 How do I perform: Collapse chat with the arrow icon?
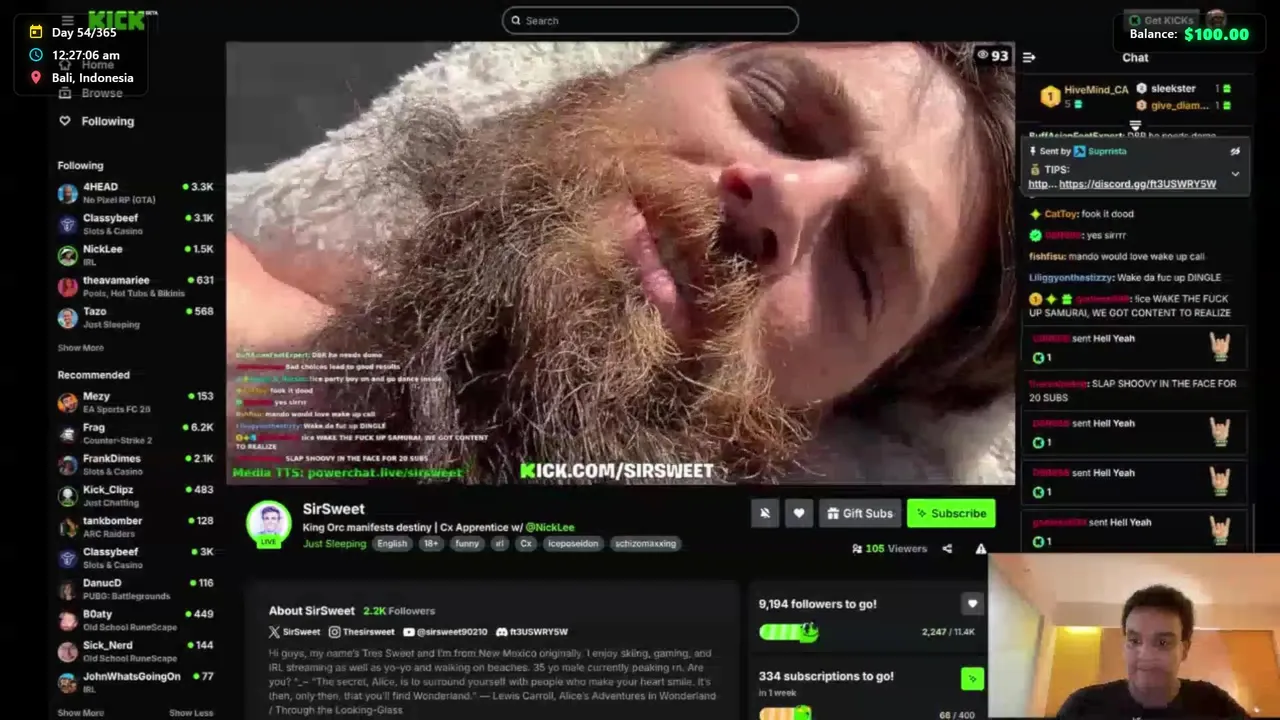1029,57
